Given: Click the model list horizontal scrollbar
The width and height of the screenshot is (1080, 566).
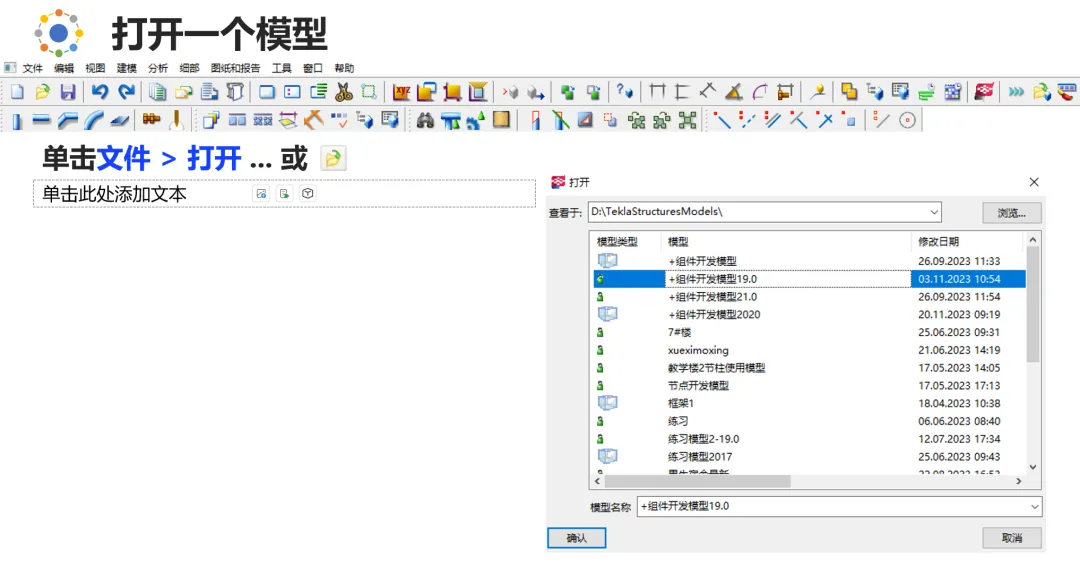Looking at the screenshot, I should (697, 481).
